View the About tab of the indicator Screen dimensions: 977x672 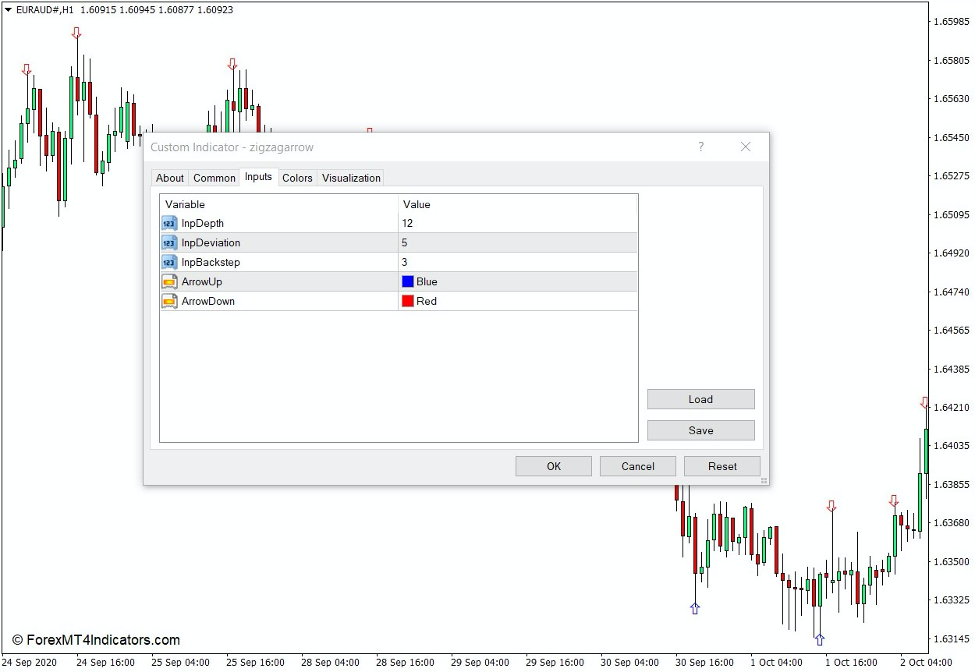tap(169, 178)
